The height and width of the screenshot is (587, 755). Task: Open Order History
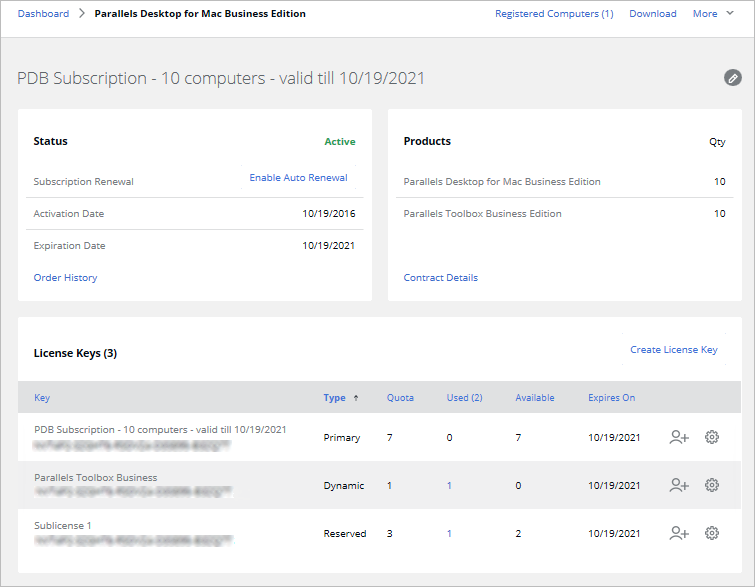pyautogui.click(x=65, y=278)
